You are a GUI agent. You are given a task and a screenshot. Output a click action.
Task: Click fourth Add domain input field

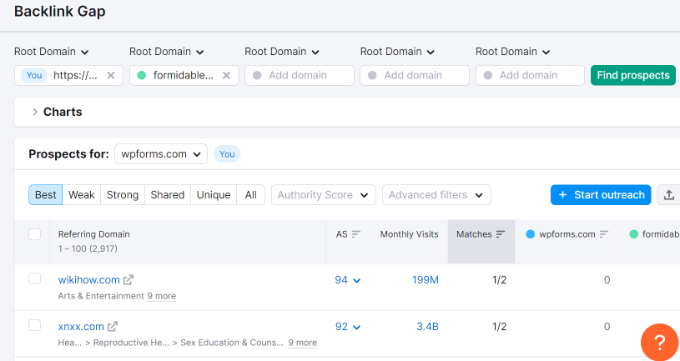tap(415, 75)
